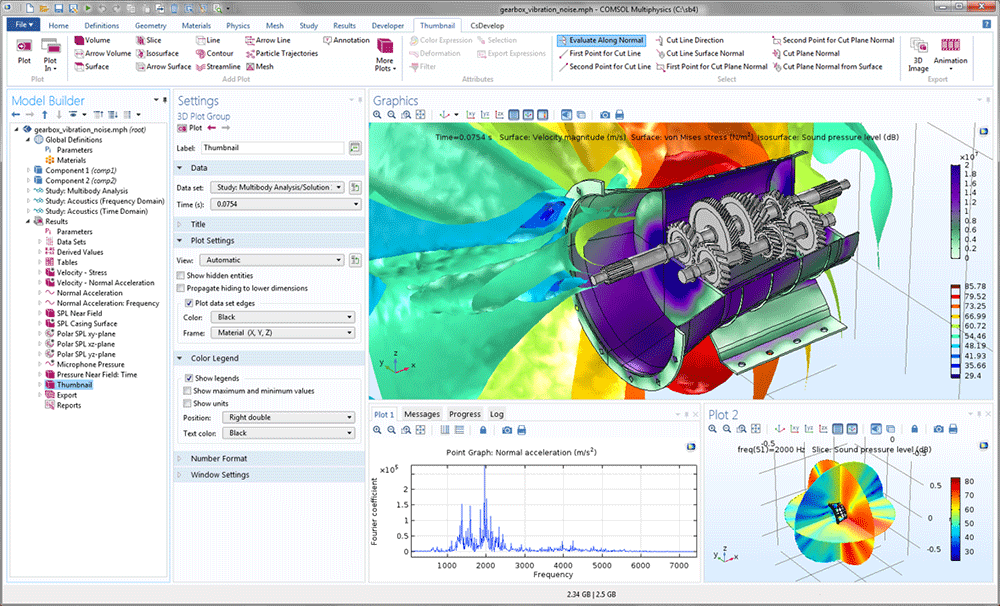Viewport: 1000px width, 606px height.
Task: Select the Slice plot tool
Action: [x=152, y=40]
